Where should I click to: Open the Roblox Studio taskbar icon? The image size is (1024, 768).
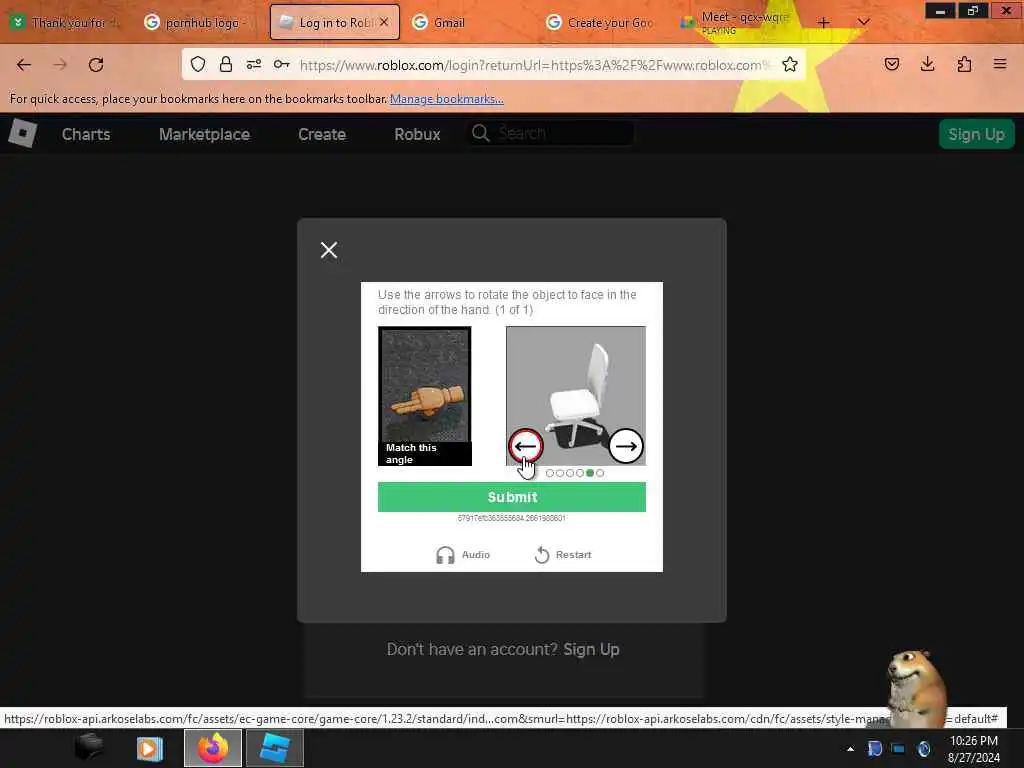click(x=275, y=748)
